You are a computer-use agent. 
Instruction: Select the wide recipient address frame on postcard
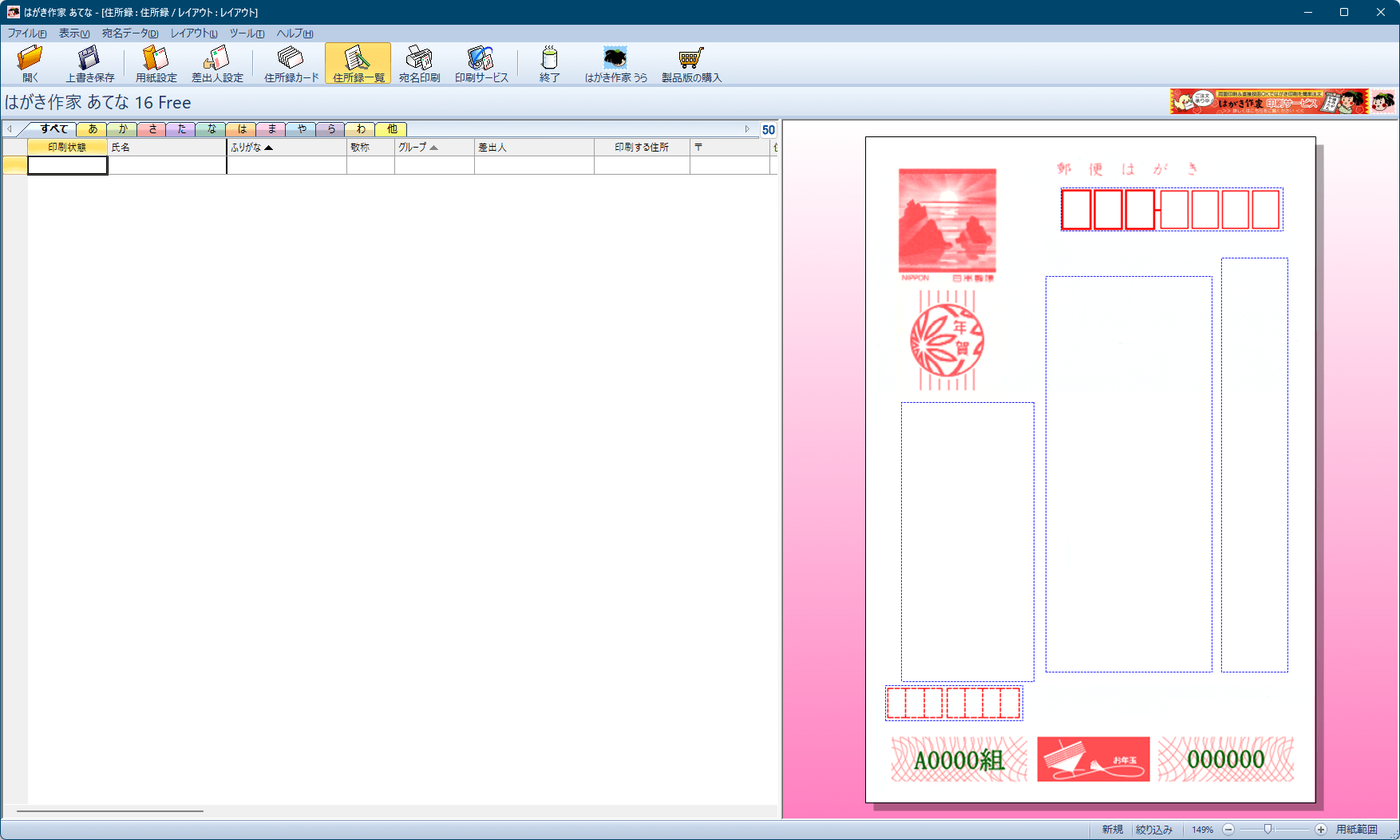(x=1129, y=474)
